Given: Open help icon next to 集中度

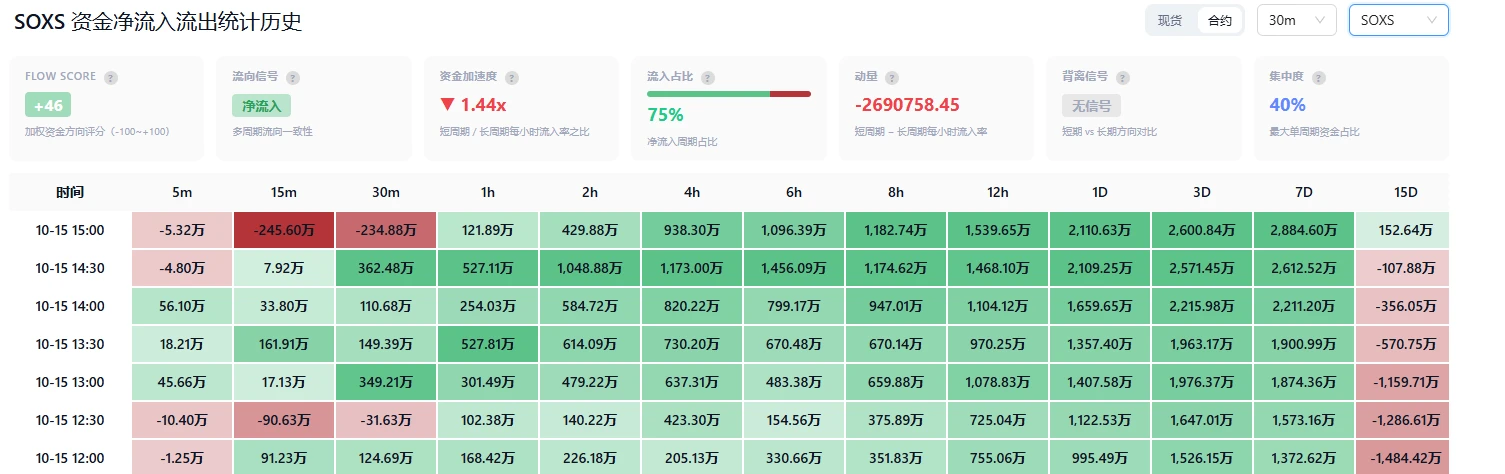Looking at the screenshot, I should point(1319,77).
